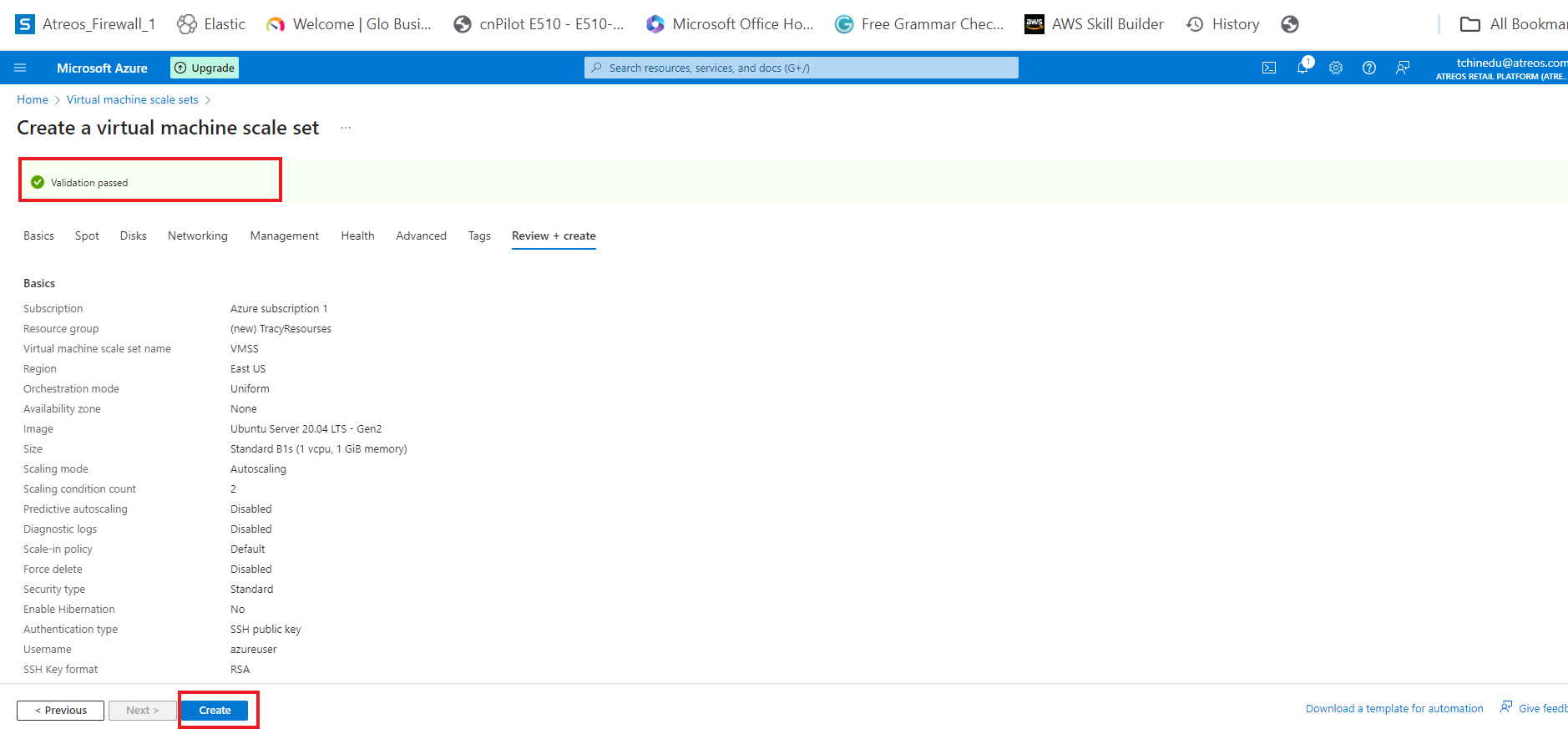
Task: Go to Home breadcrumb
Action: pos(33,99)
